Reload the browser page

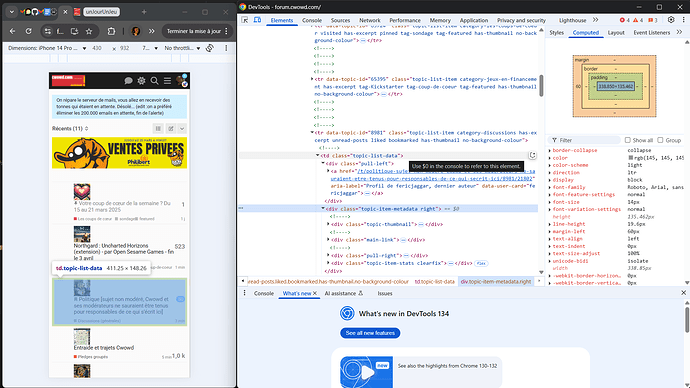tap(29, 31)
